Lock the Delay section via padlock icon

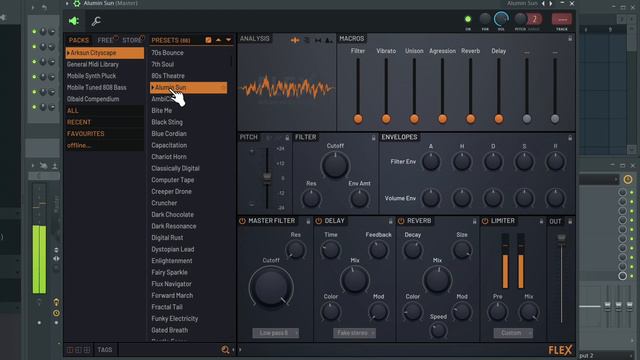click(390, 221)
